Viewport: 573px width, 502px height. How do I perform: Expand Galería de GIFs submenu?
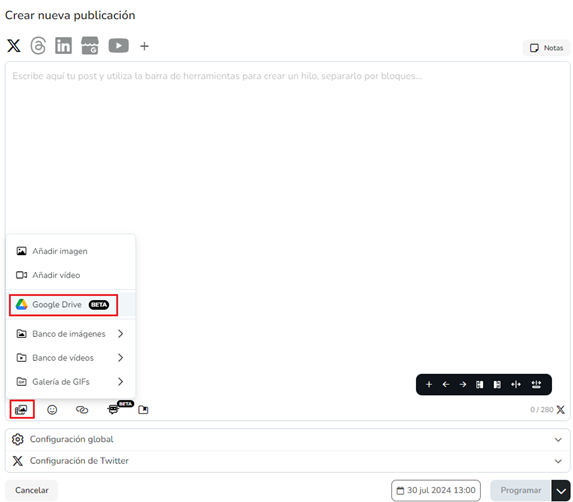71,381
